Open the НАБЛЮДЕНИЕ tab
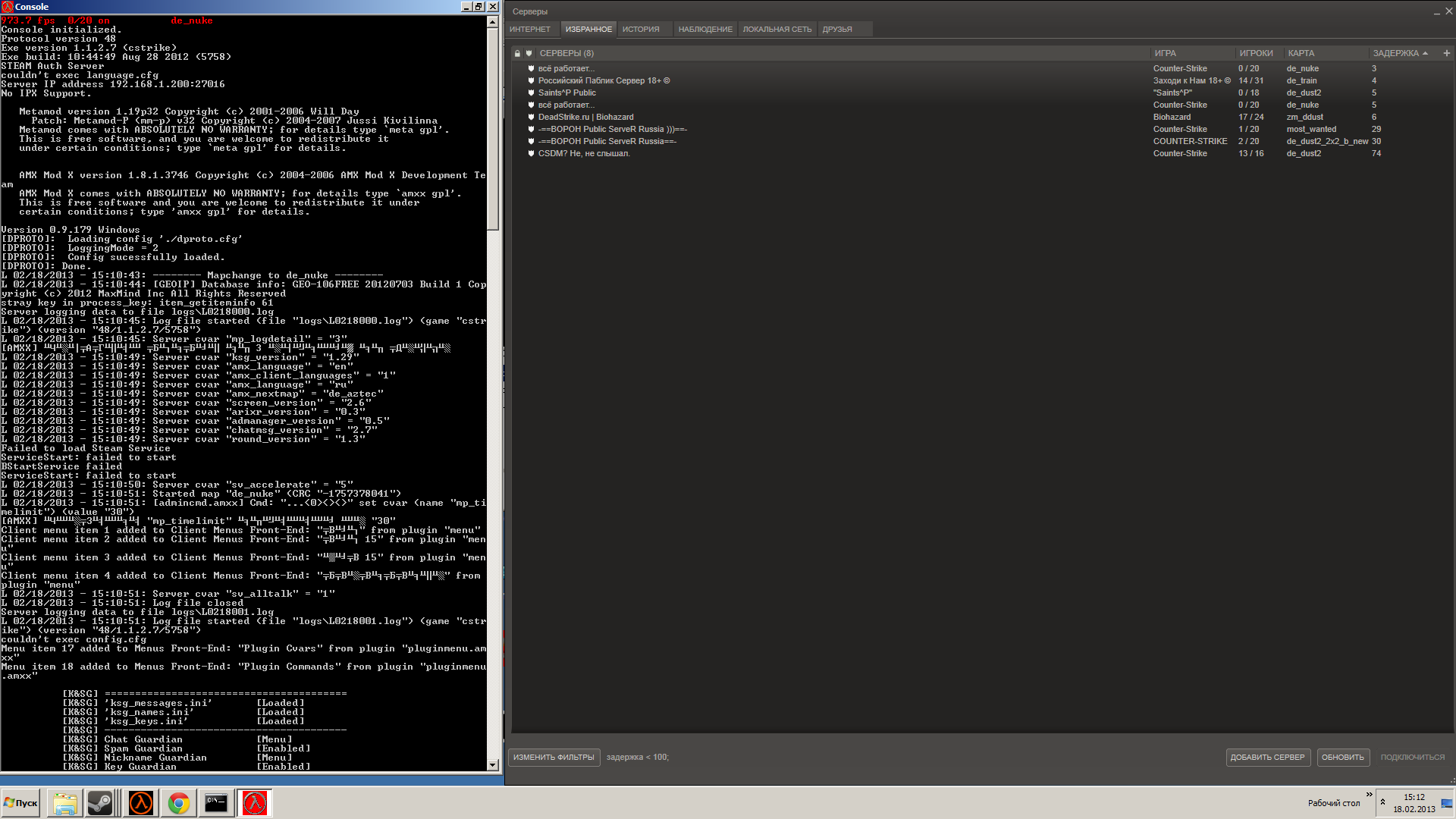 pyautogui.click(x=705, y=30)
